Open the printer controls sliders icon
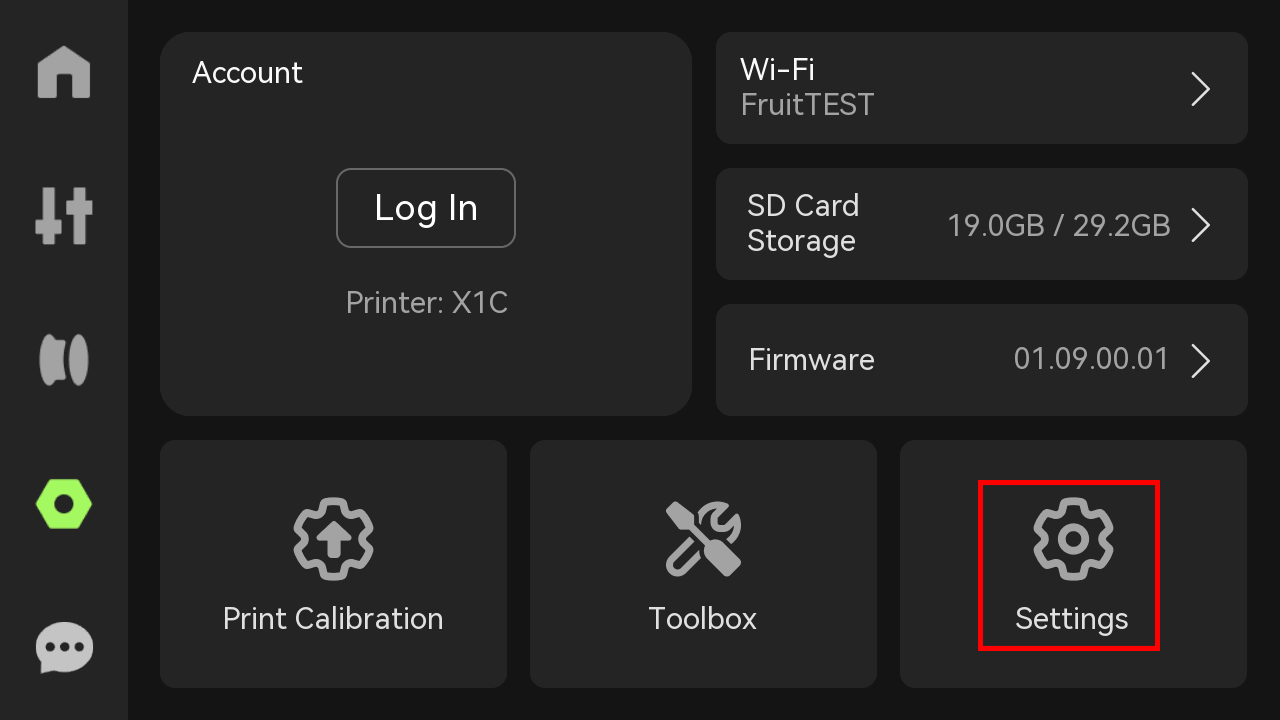The width and height of the screenshot is (1280, 720). pyautogui.click(x=64, y=216)
